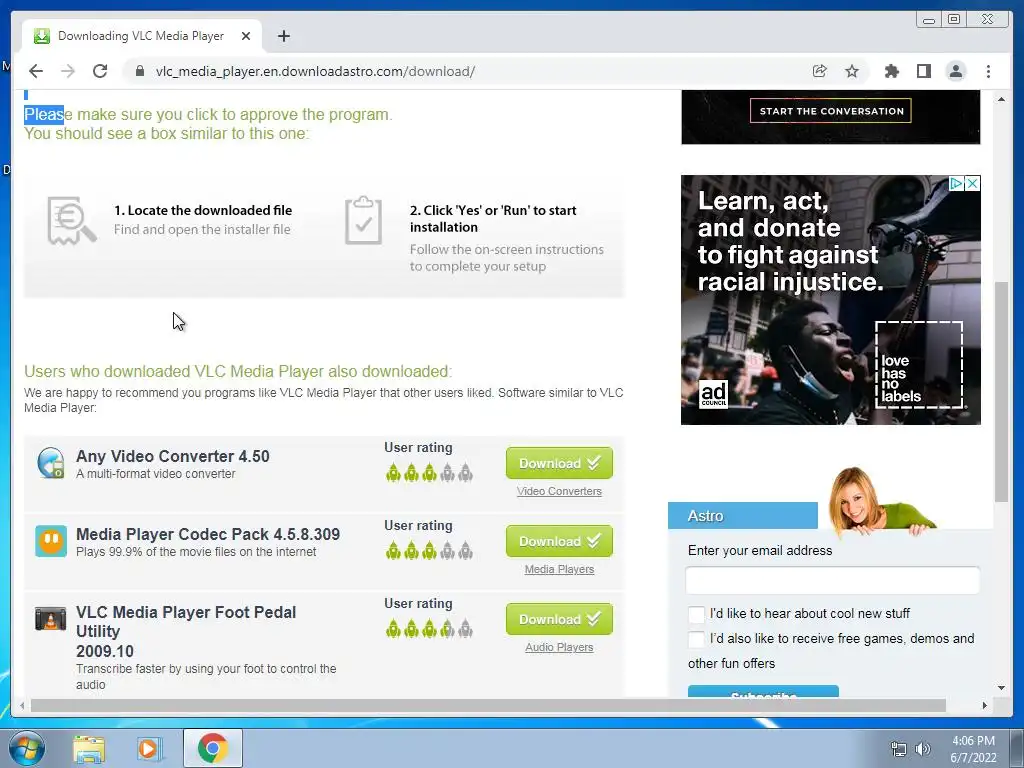The width and height of the screenshot is (1024, 768).
Task: Check 'I'd like to hear about cool new stuff'
Action: (697, 614)
